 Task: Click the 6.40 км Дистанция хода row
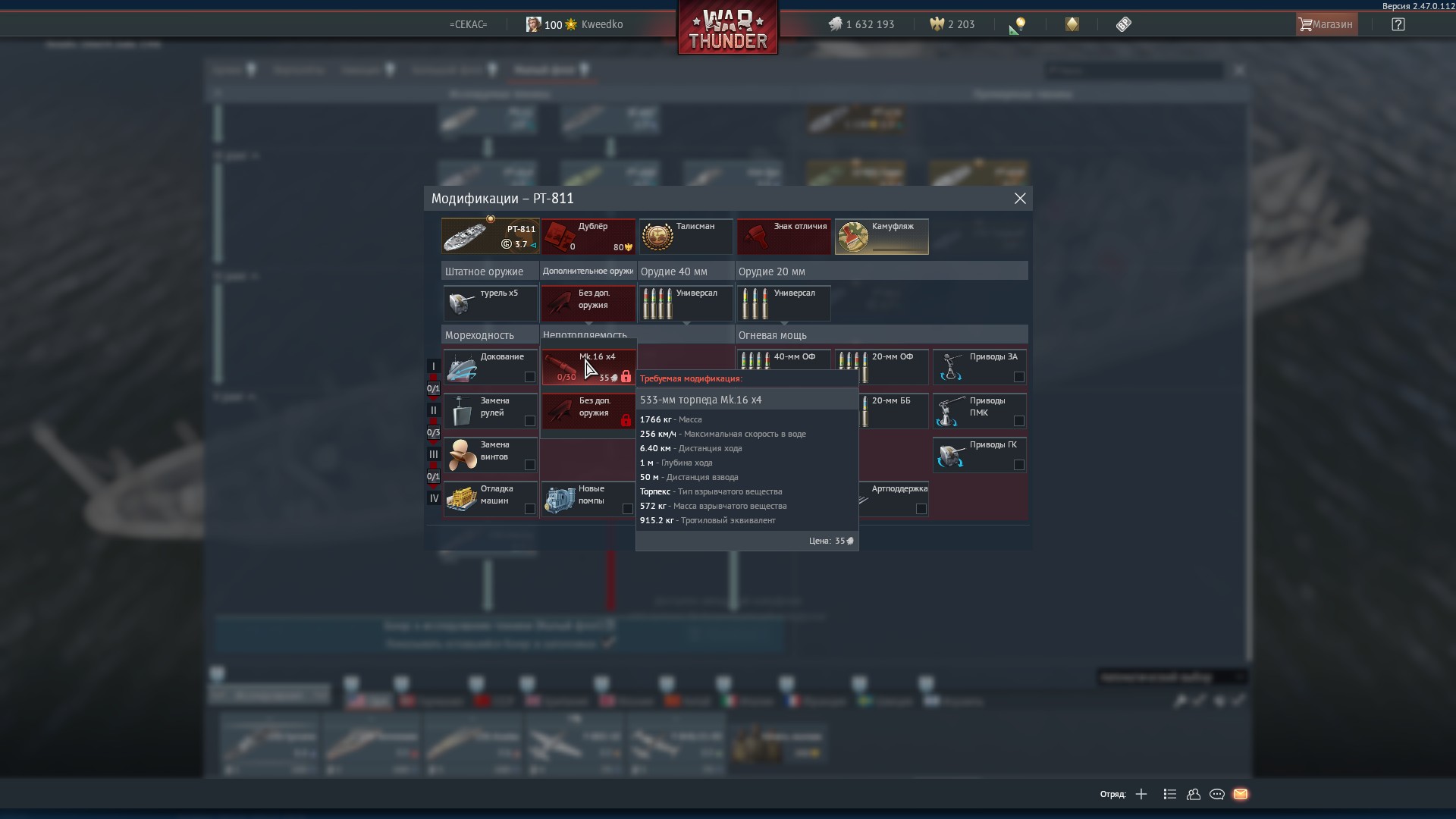click(691, 448)
